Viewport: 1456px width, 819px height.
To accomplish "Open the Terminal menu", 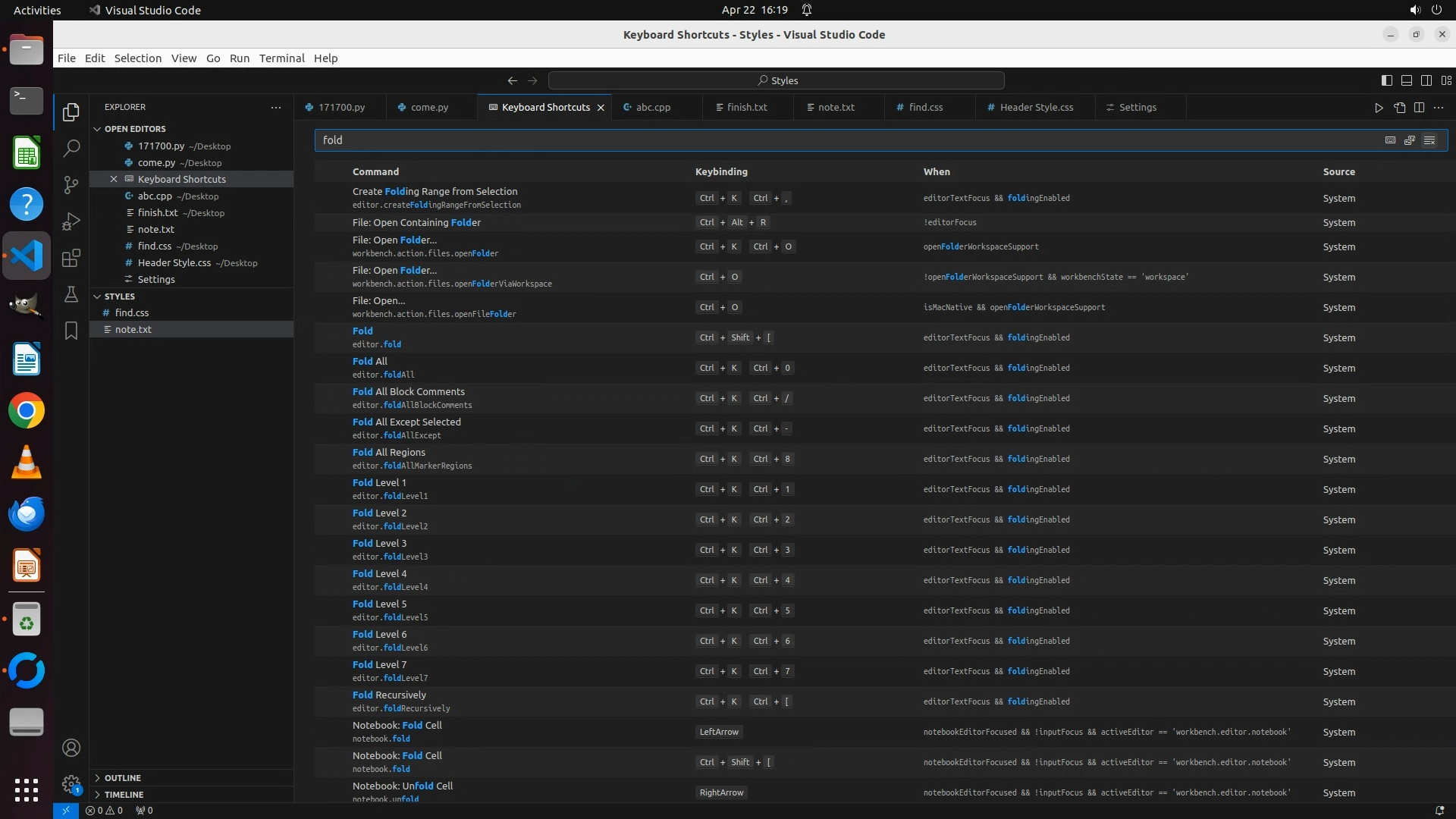I will pyautogui.click(x=281, y=58).
